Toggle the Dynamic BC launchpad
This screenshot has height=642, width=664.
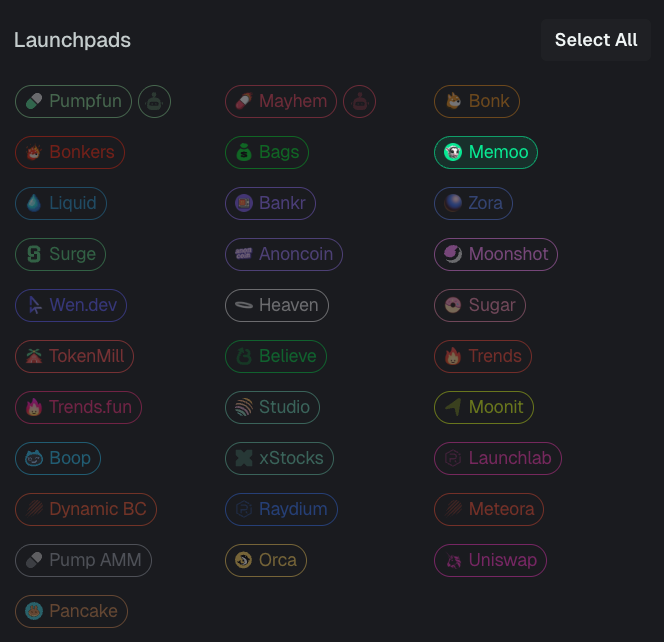[86, 509]
